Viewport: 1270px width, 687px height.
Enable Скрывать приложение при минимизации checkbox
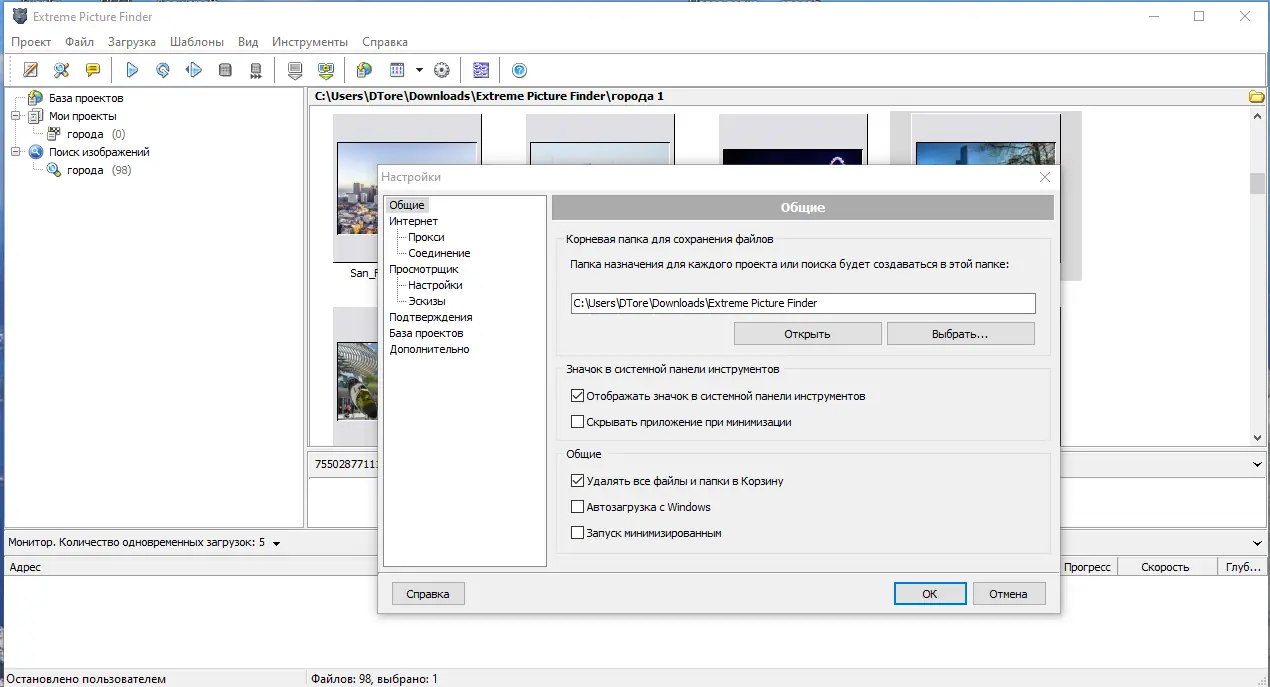[x=577, y=422]
